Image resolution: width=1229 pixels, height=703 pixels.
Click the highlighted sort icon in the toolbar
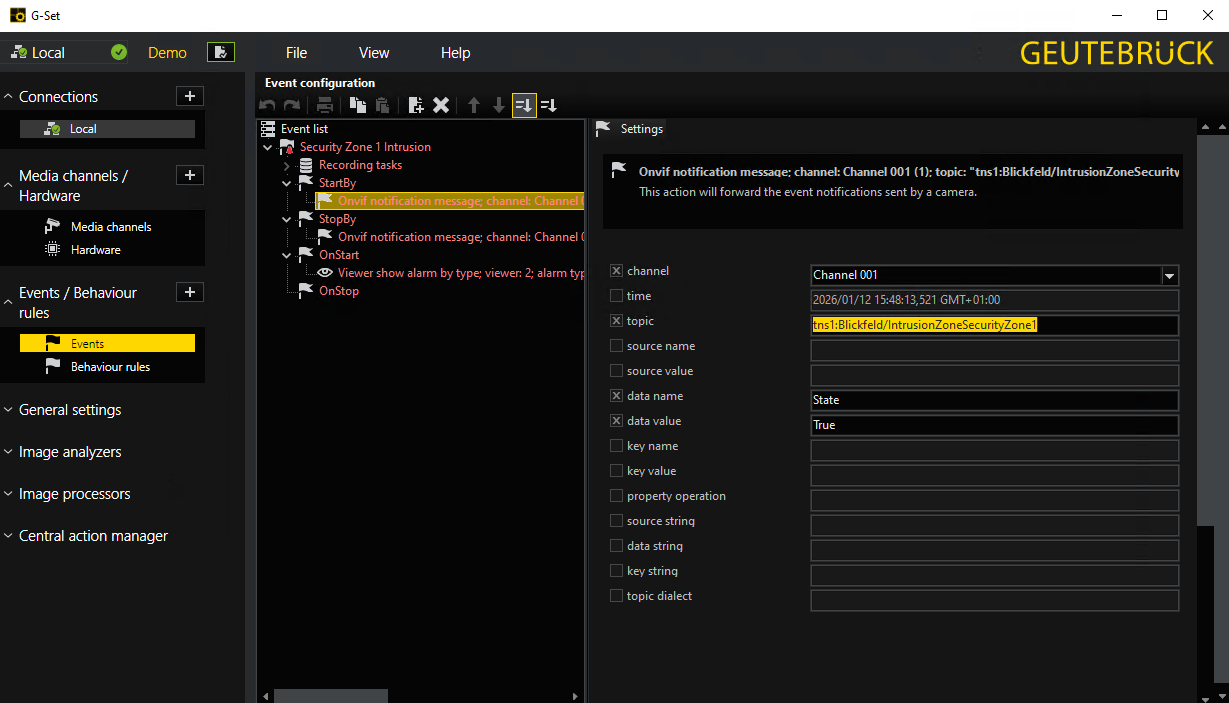coord(524,105)
